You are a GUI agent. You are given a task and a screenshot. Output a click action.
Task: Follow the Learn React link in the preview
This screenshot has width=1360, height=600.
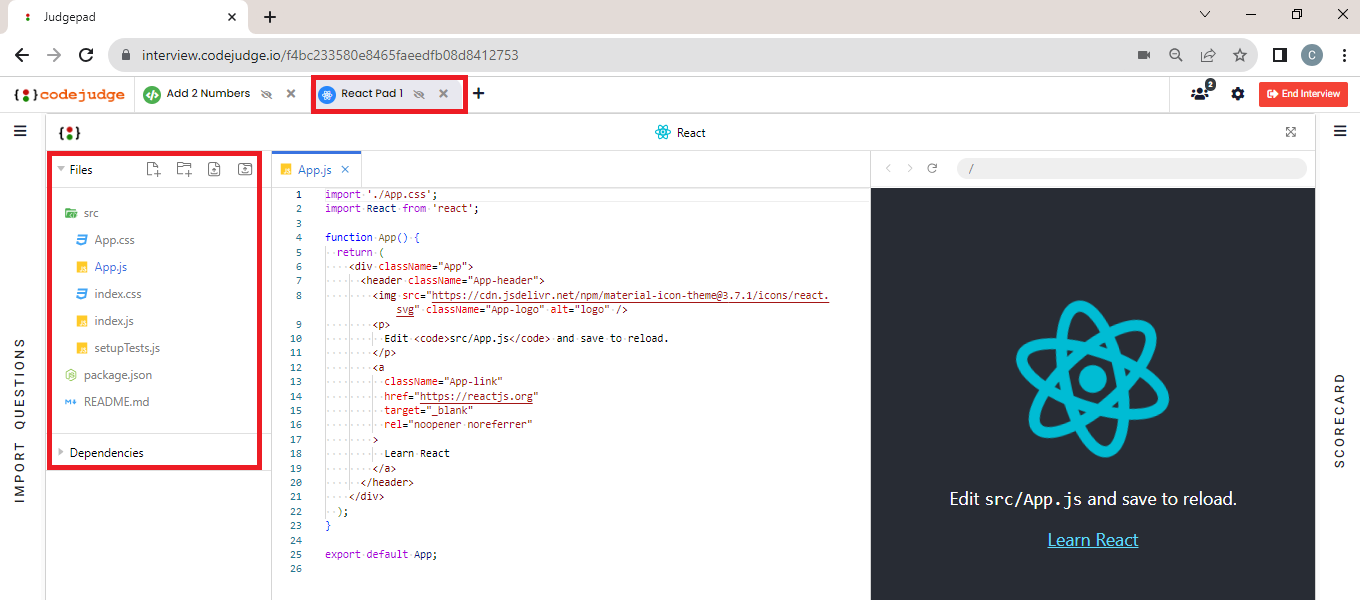pos(1092,539)
